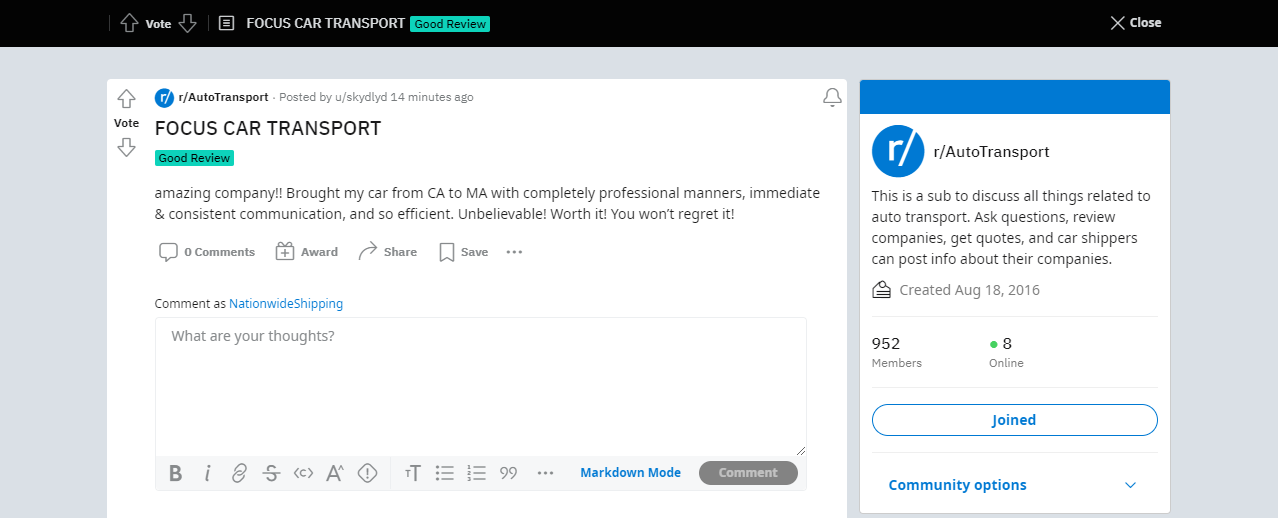The image size is (1278, 518).
Task: Downvote the post in the top black bar
Action: tap(188, 23)
